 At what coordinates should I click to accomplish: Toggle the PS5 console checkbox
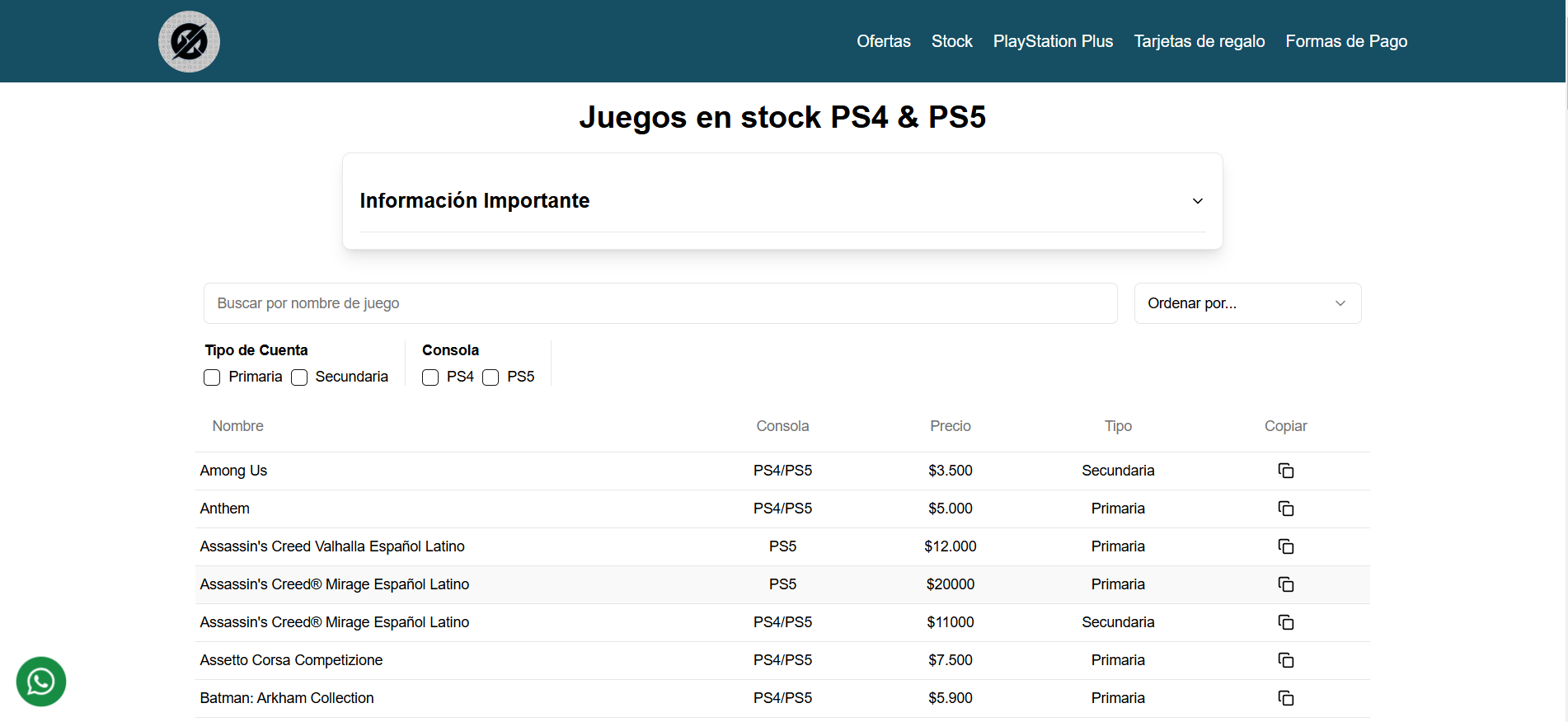(491, 377)
